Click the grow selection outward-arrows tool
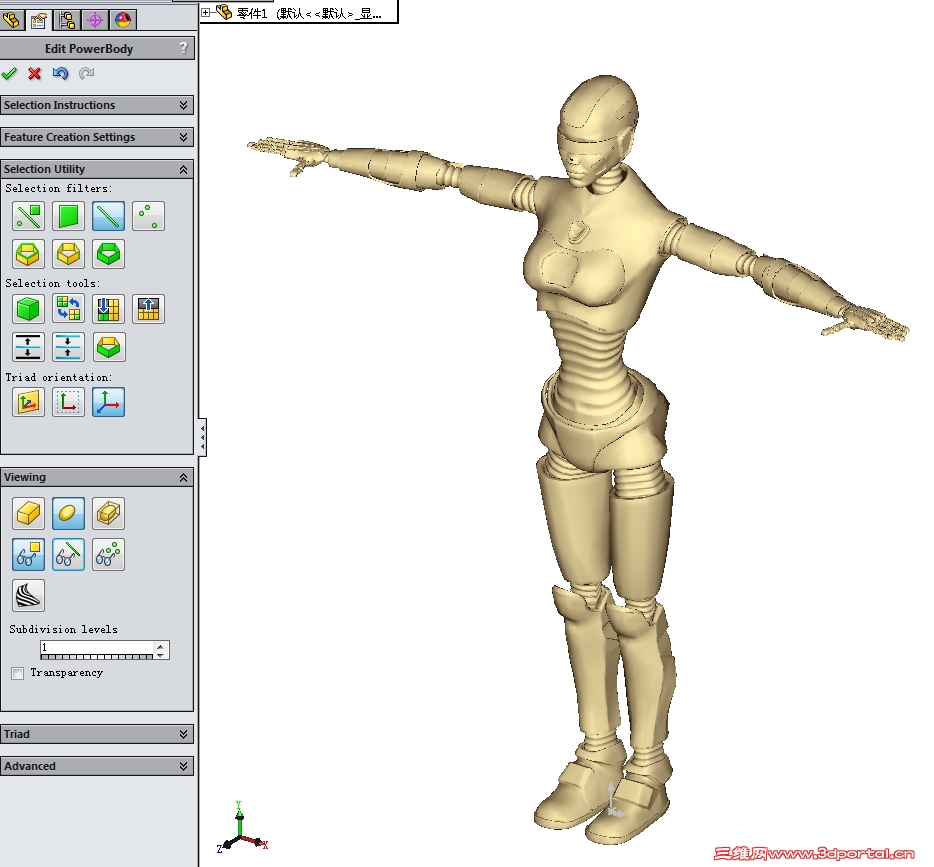The width and height of the screenshot is (934, 867). 29,347
